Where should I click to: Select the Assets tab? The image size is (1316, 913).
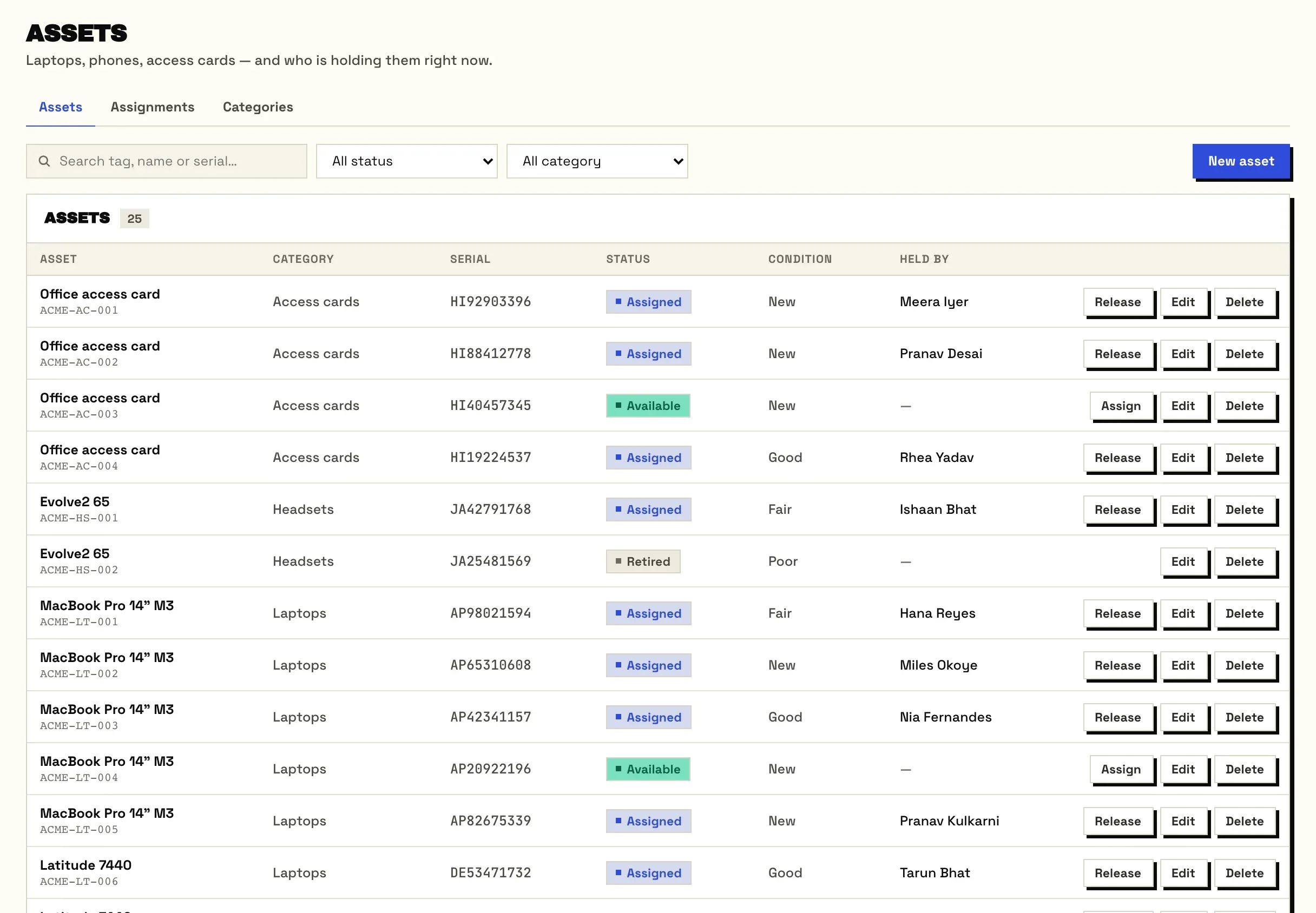[61, 107]
